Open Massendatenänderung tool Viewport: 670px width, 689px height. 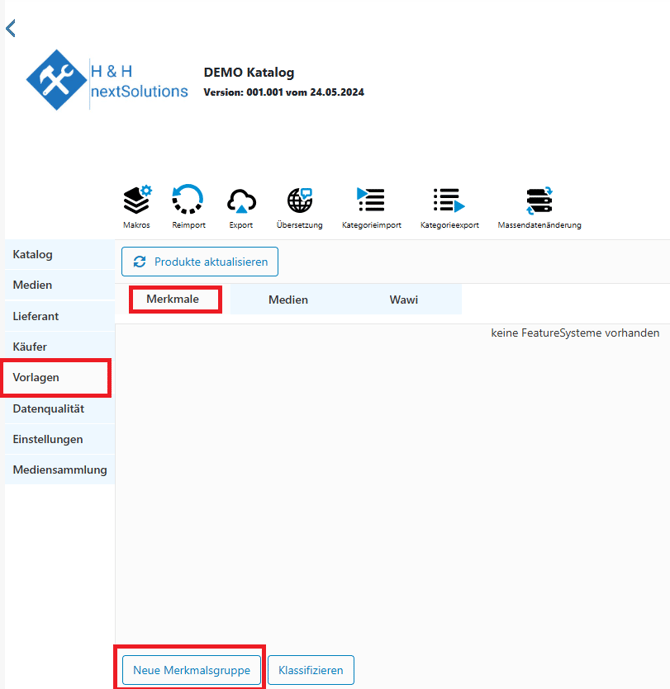coord(539,201)
